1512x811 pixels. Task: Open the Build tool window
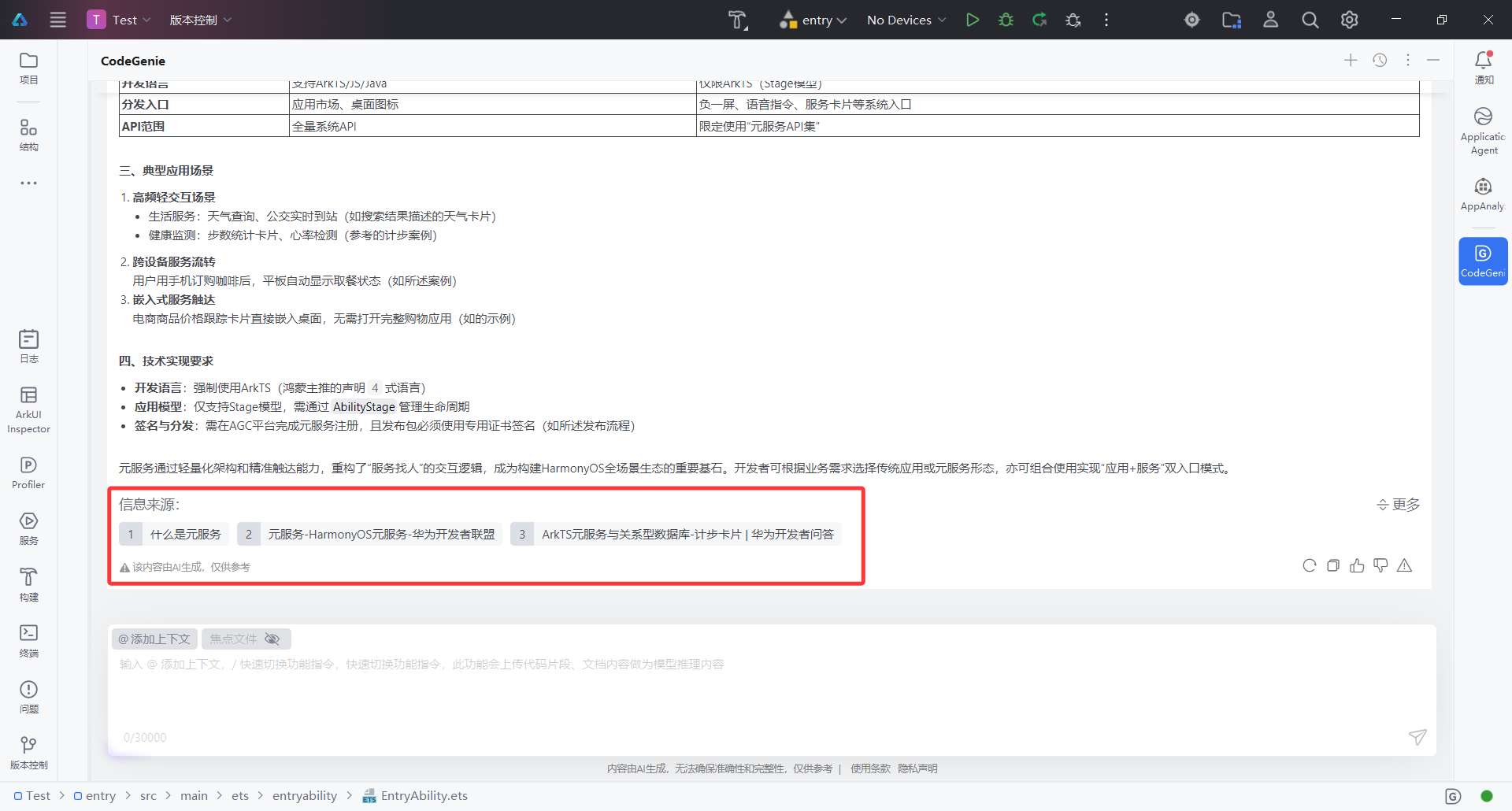[29, 585]
